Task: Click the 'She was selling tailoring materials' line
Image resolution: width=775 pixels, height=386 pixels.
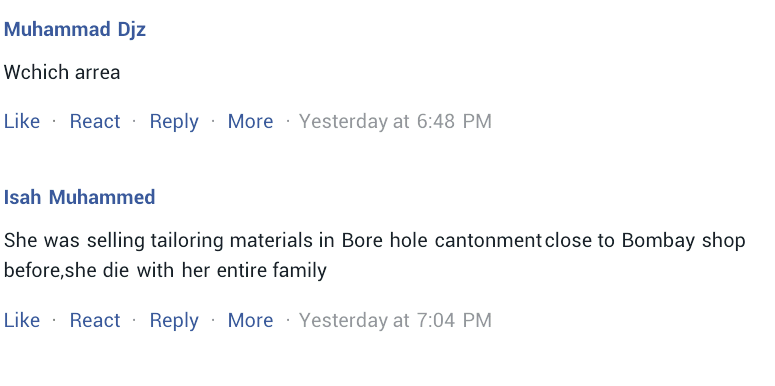Action: [375, 241]
